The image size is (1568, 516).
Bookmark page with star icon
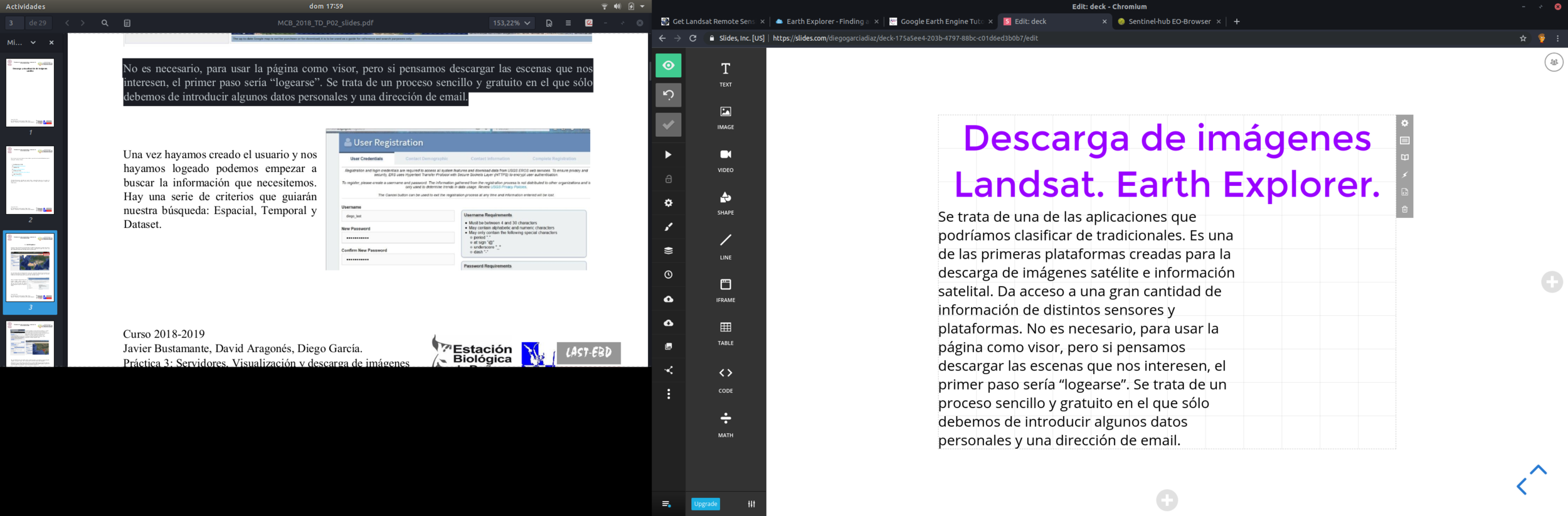click(1523, 38)
